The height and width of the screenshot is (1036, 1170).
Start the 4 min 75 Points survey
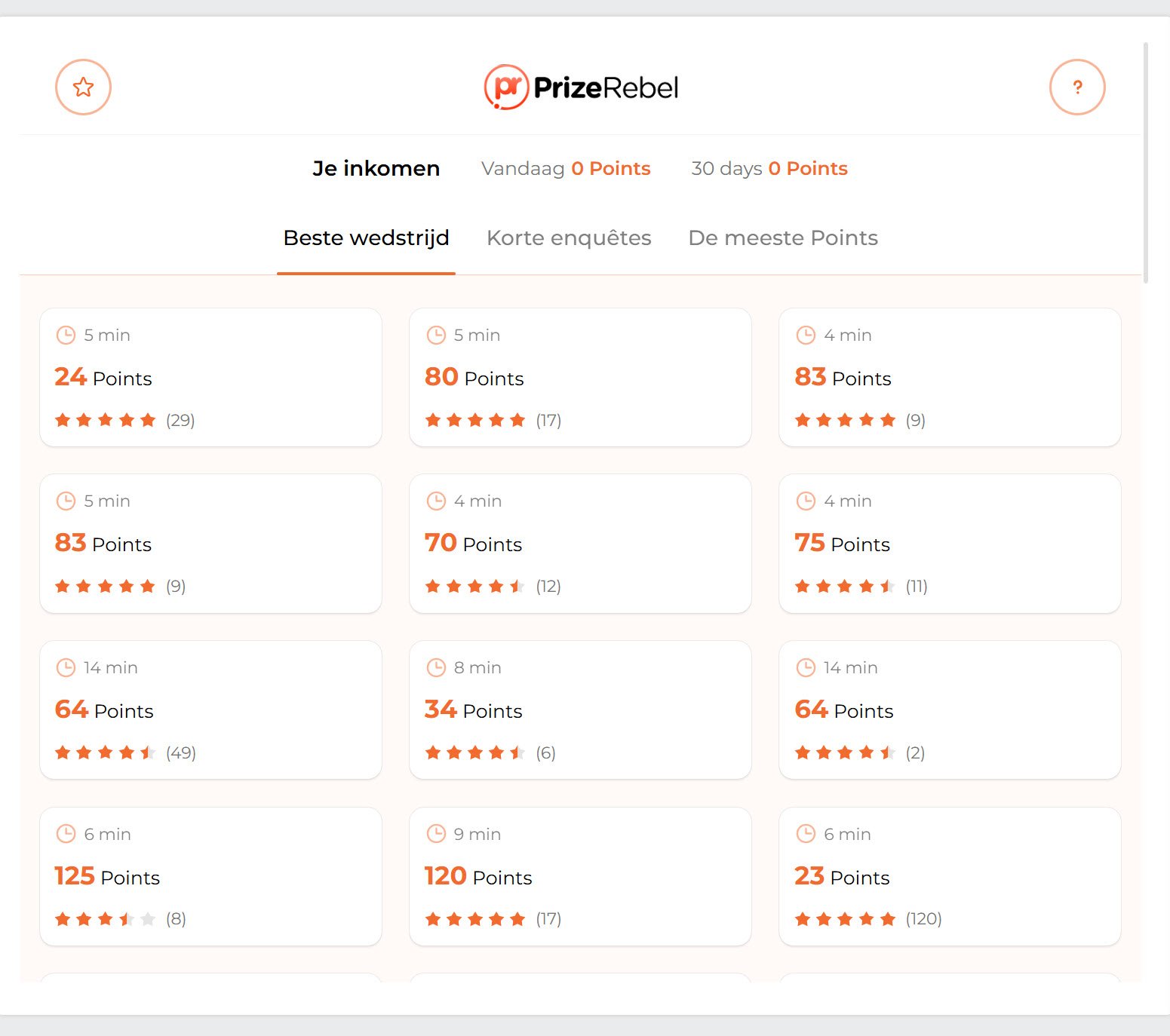[949, 543]
